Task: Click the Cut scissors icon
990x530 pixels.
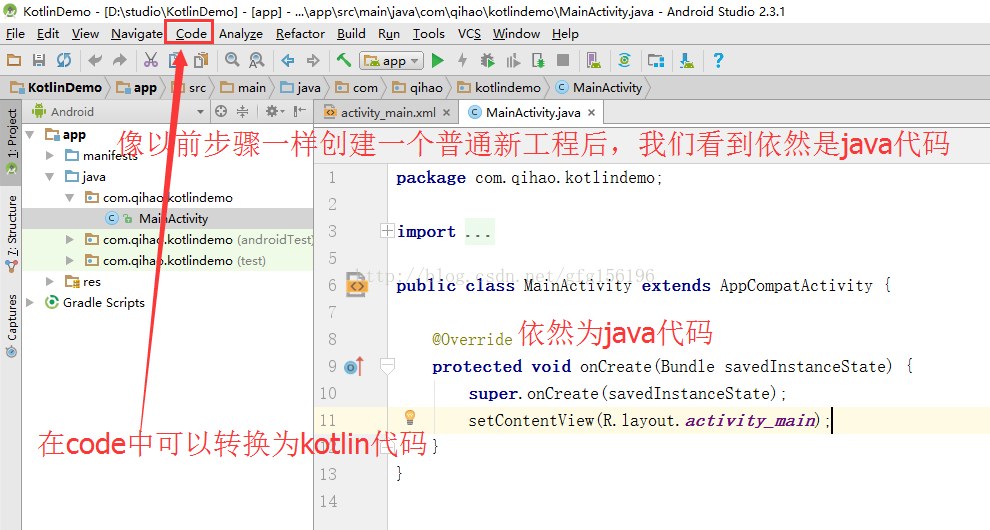Action: pyautogui.click(x=150, y=61)
